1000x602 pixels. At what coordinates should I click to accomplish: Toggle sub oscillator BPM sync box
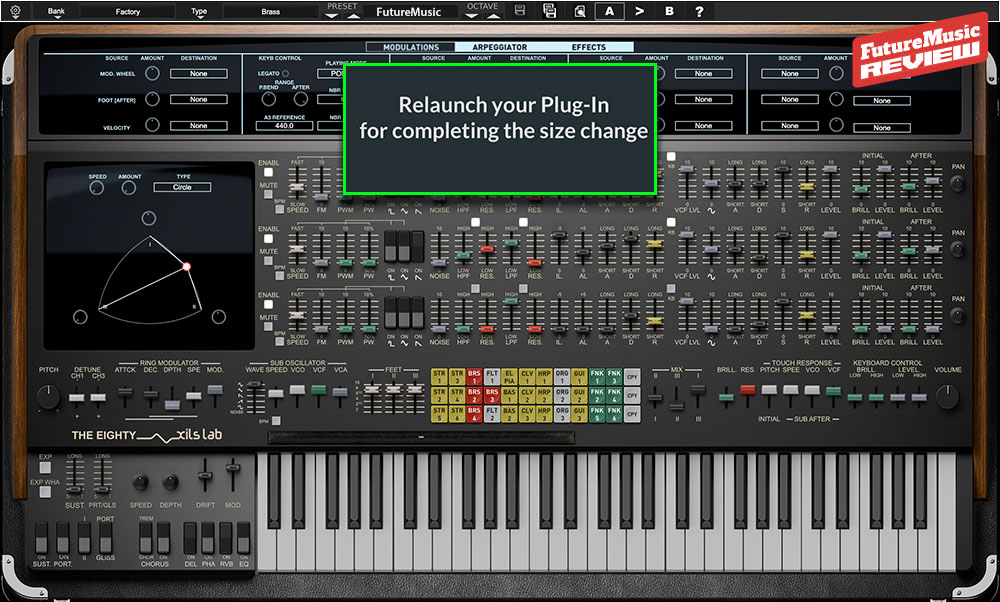[276, 421]
